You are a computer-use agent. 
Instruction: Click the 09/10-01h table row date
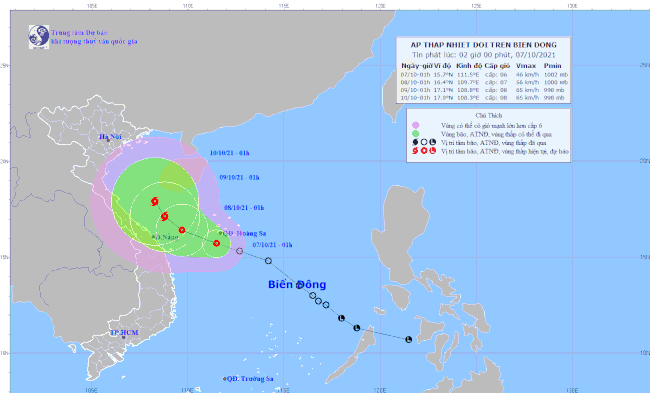(x=415, y=90)
